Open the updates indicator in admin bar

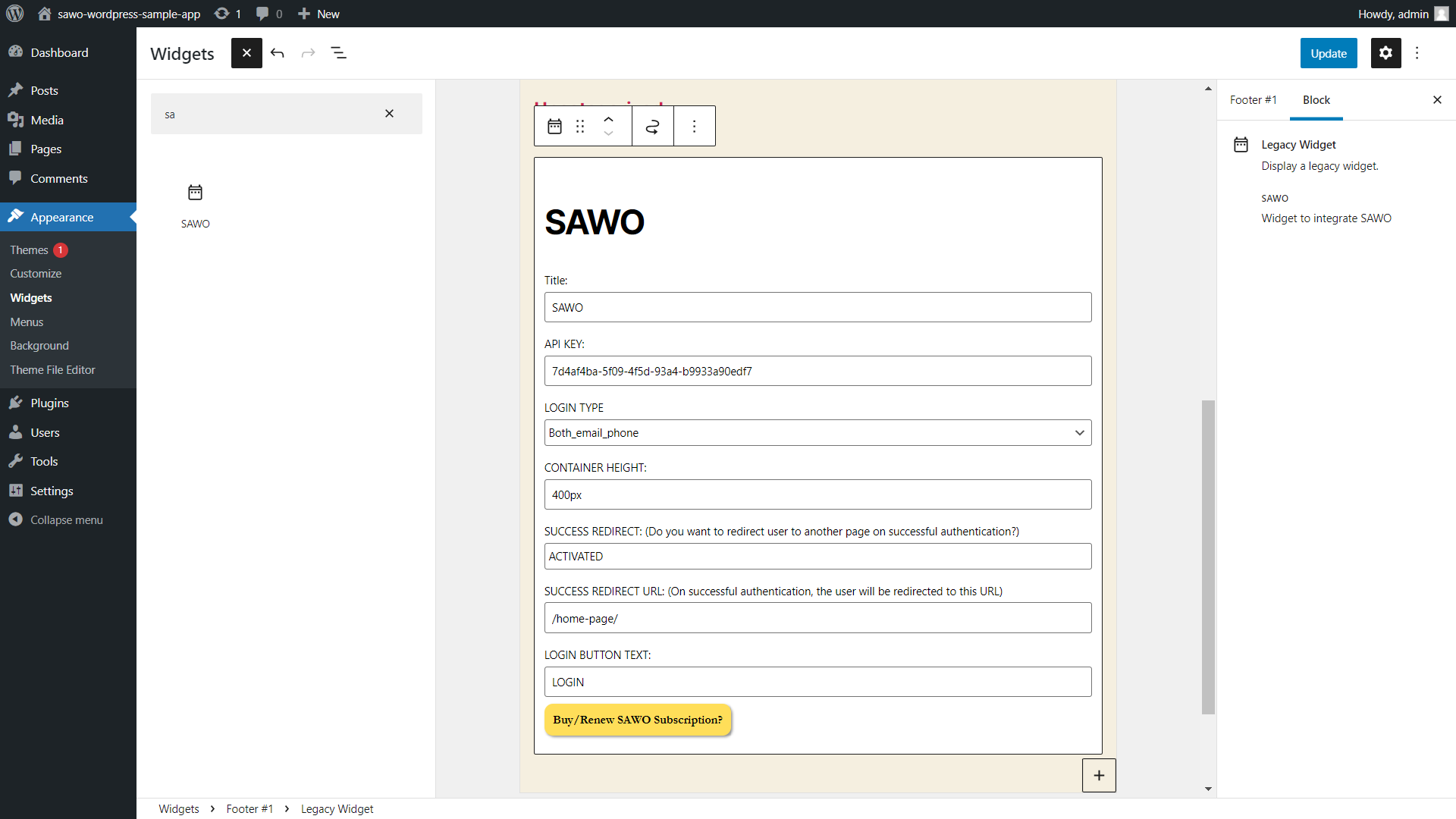click(227, 14)
